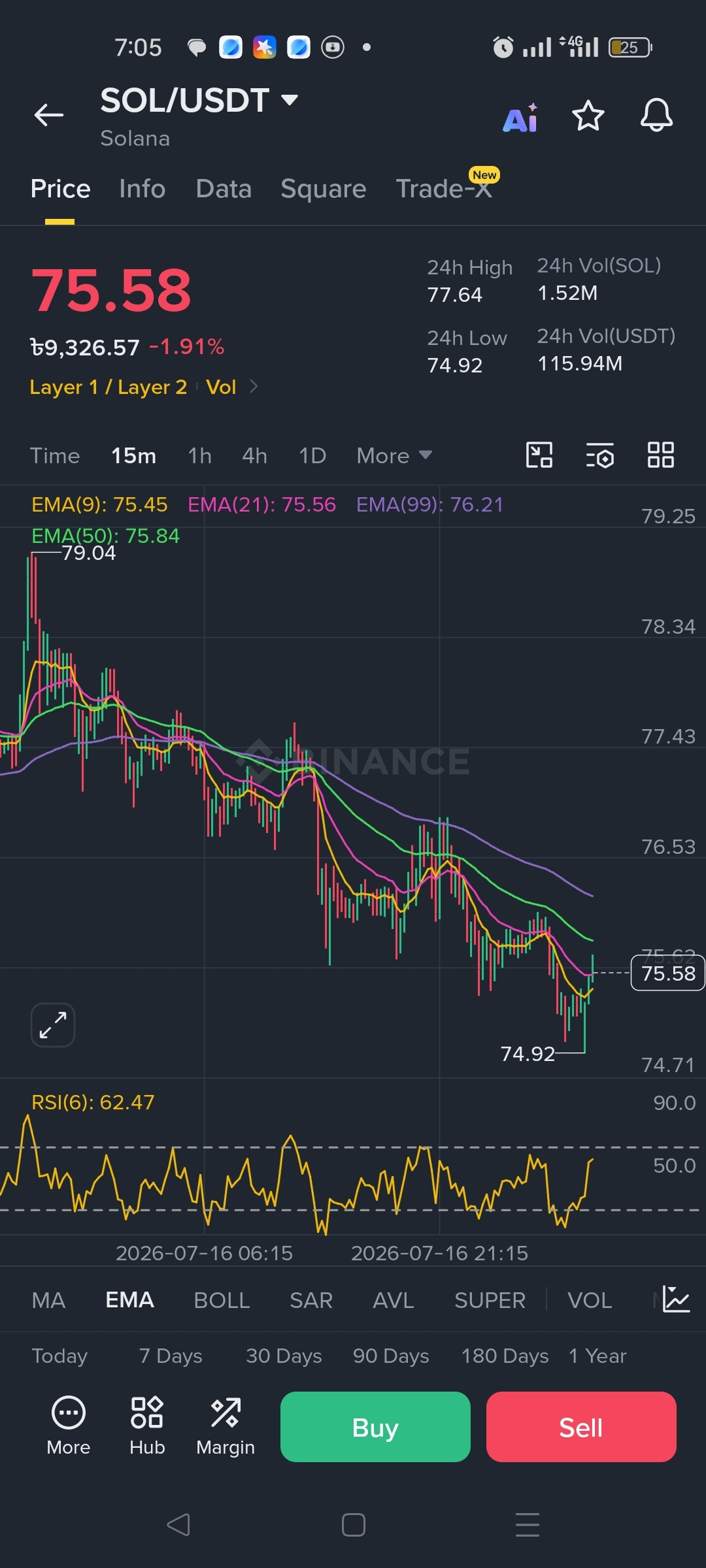Tap the 24h High value 77.64
This screenshot has height=1568, width=706.
[x=454, y=295]
